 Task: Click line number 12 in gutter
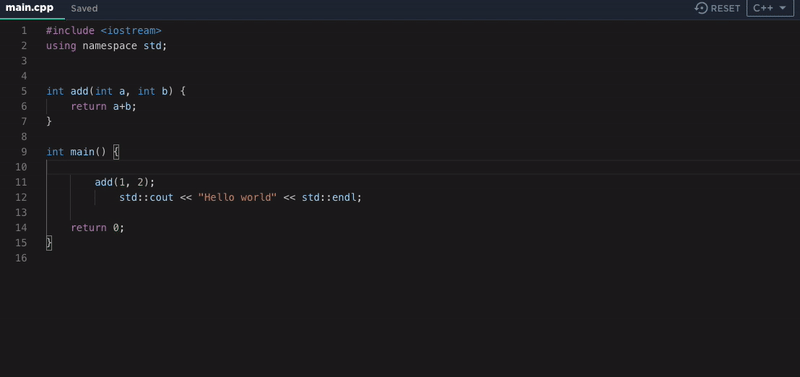pos(21,197)
